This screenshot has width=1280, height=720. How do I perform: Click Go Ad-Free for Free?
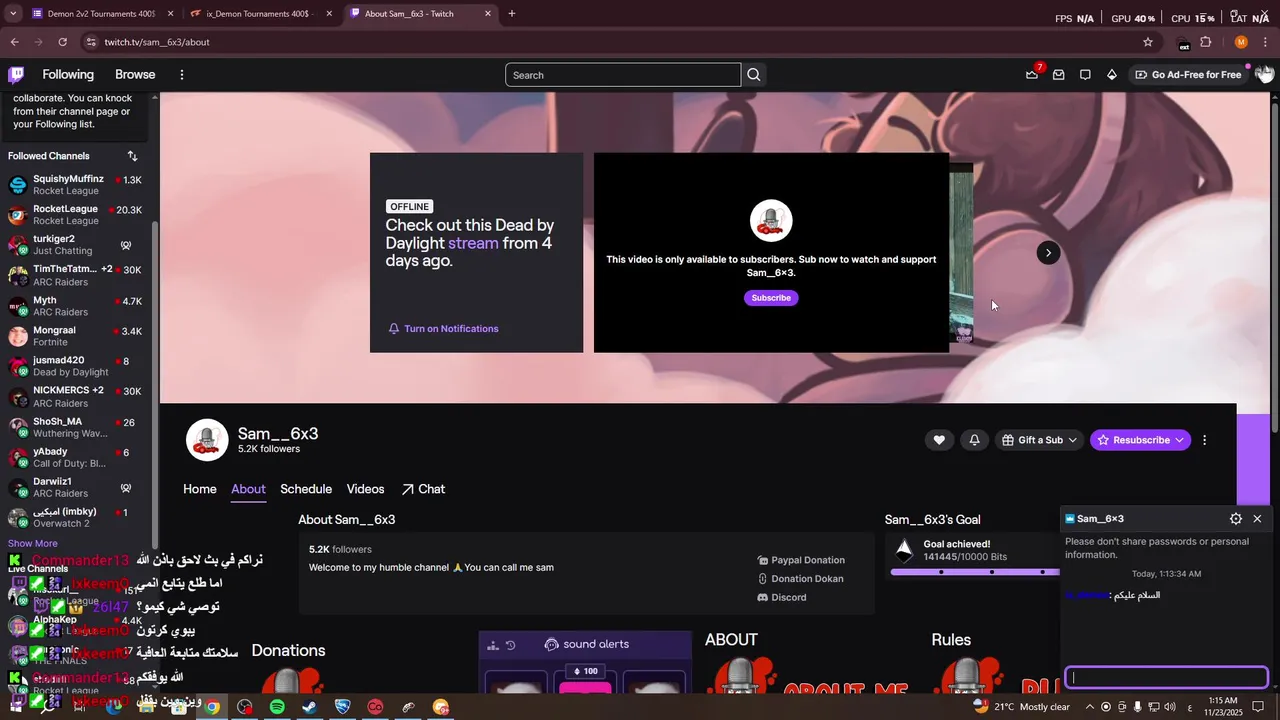tap(1188, 75)
